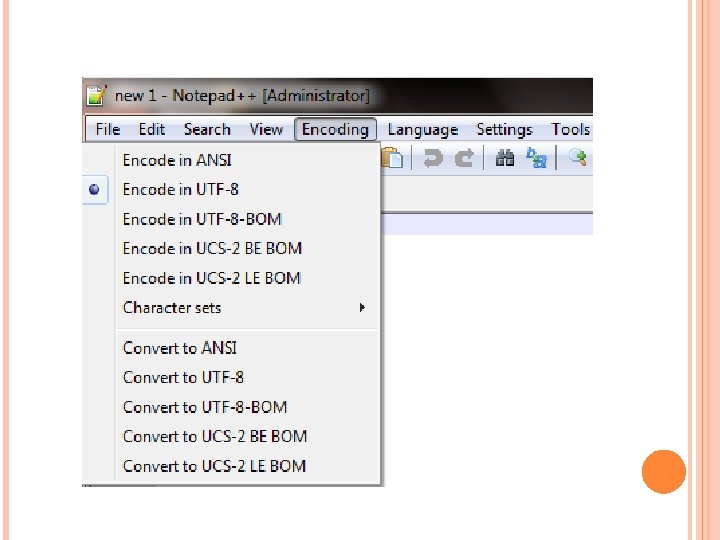Click the Notepad++ title bar icon

tap(96, 96)
